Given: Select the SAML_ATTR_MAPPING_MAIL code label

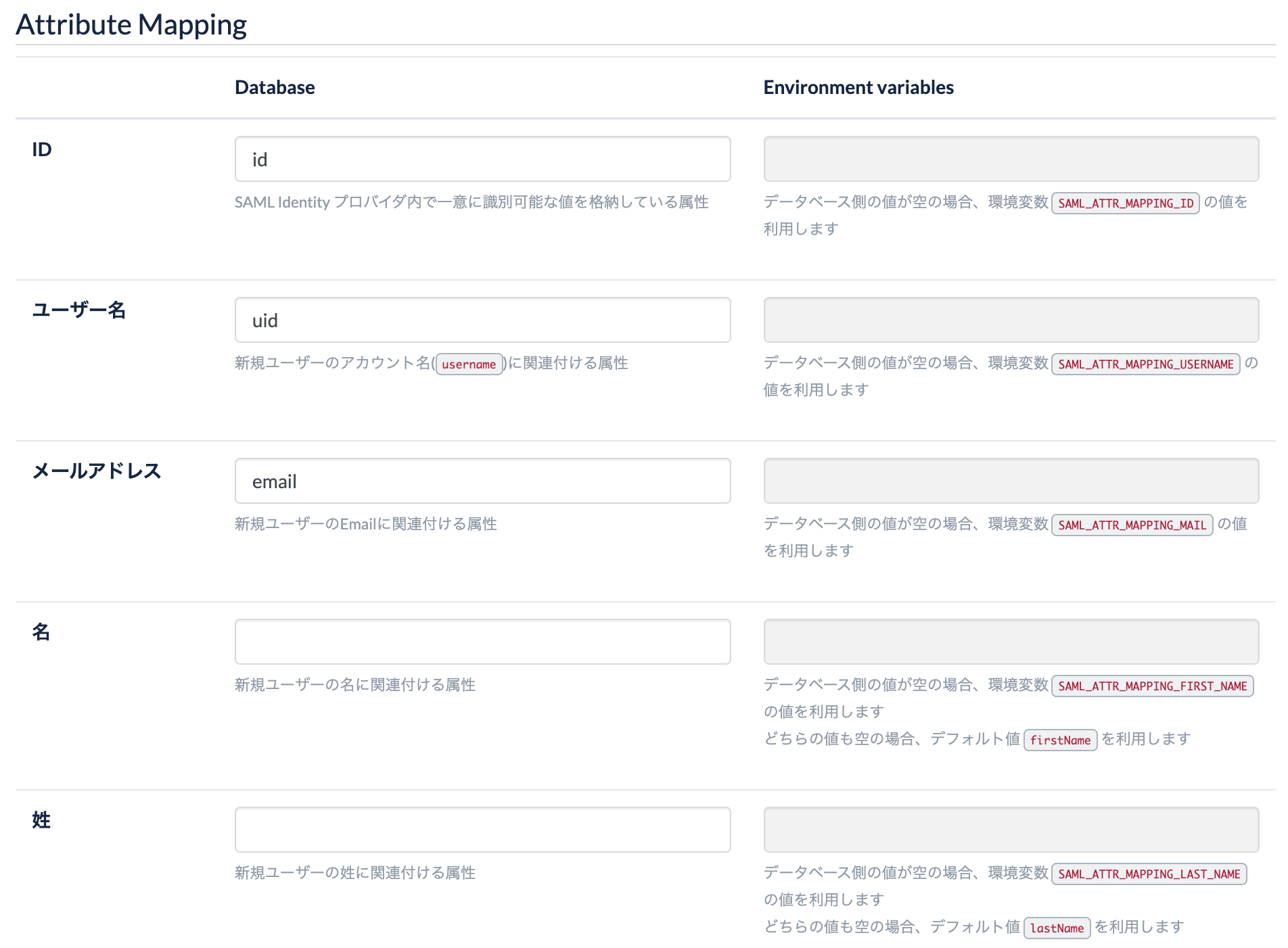Looking at the screenshot, I should click(1130, 525).
